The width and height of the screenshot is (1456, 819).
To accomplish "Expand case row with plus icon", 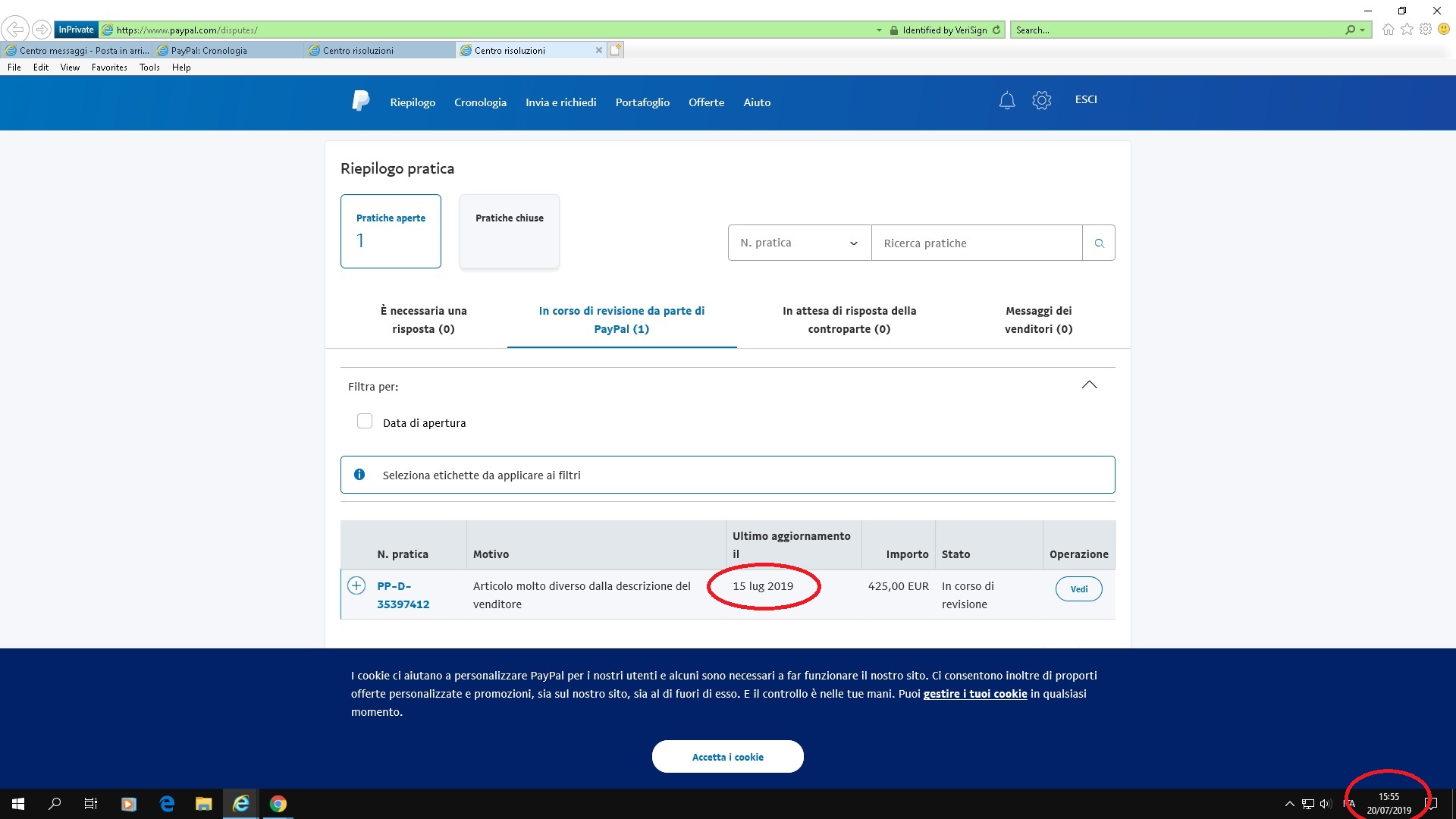I will [x=356, y=586].
